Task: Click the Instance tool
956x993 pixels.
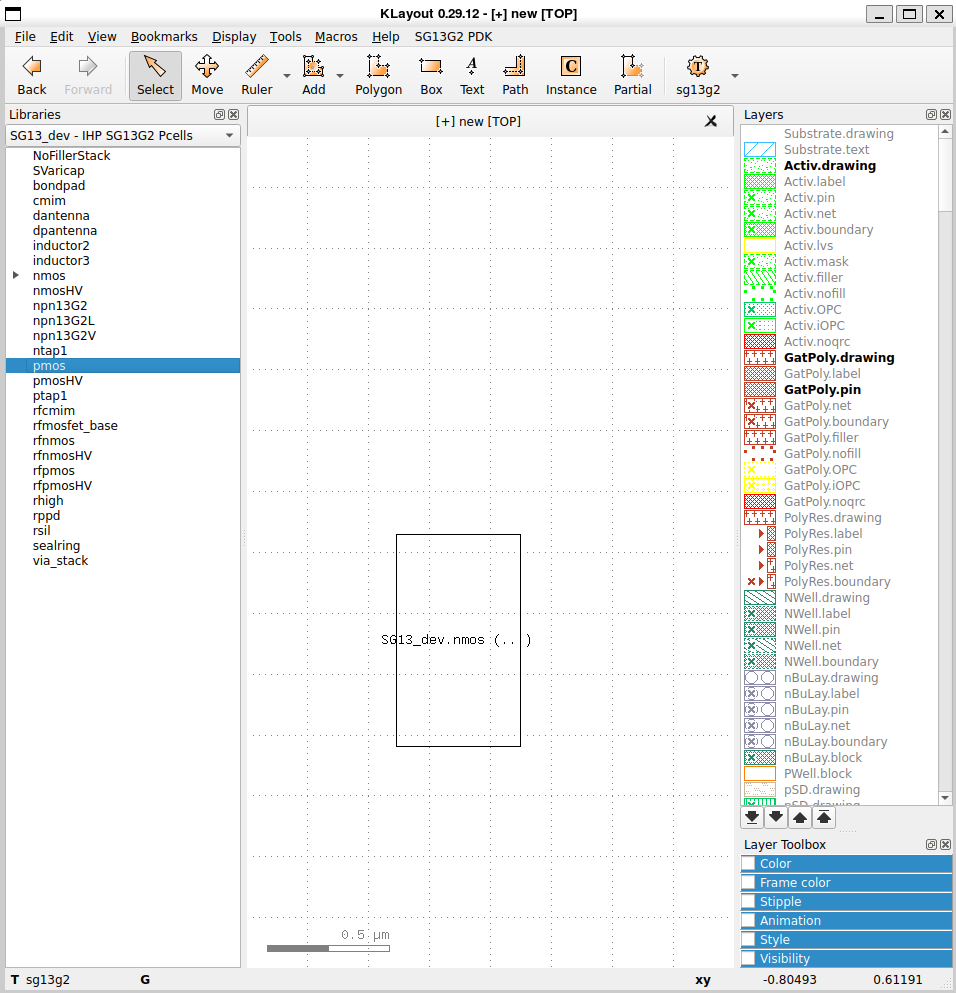Action: [570, 76]
